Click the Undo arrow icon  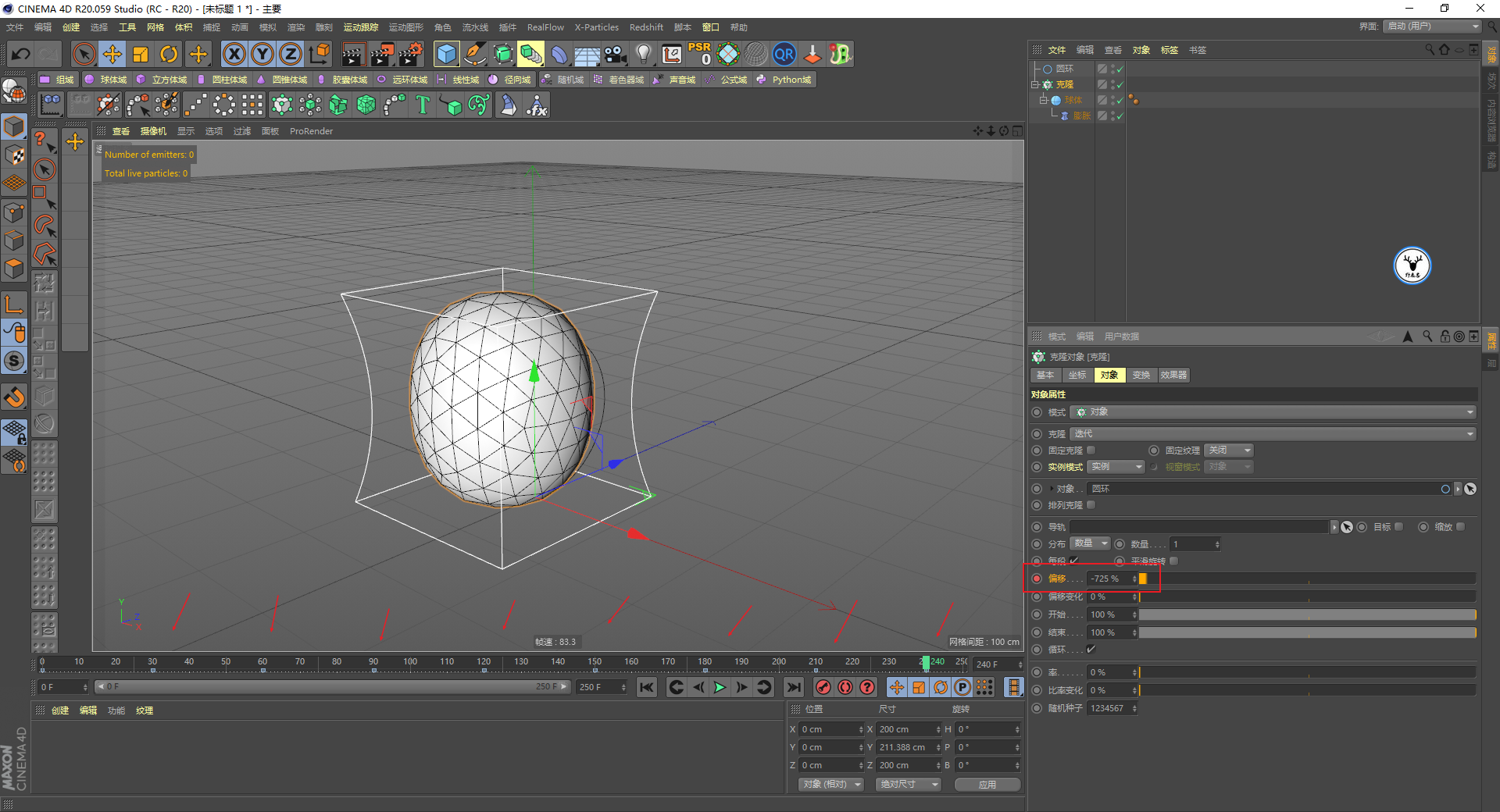tap(21, 54)
